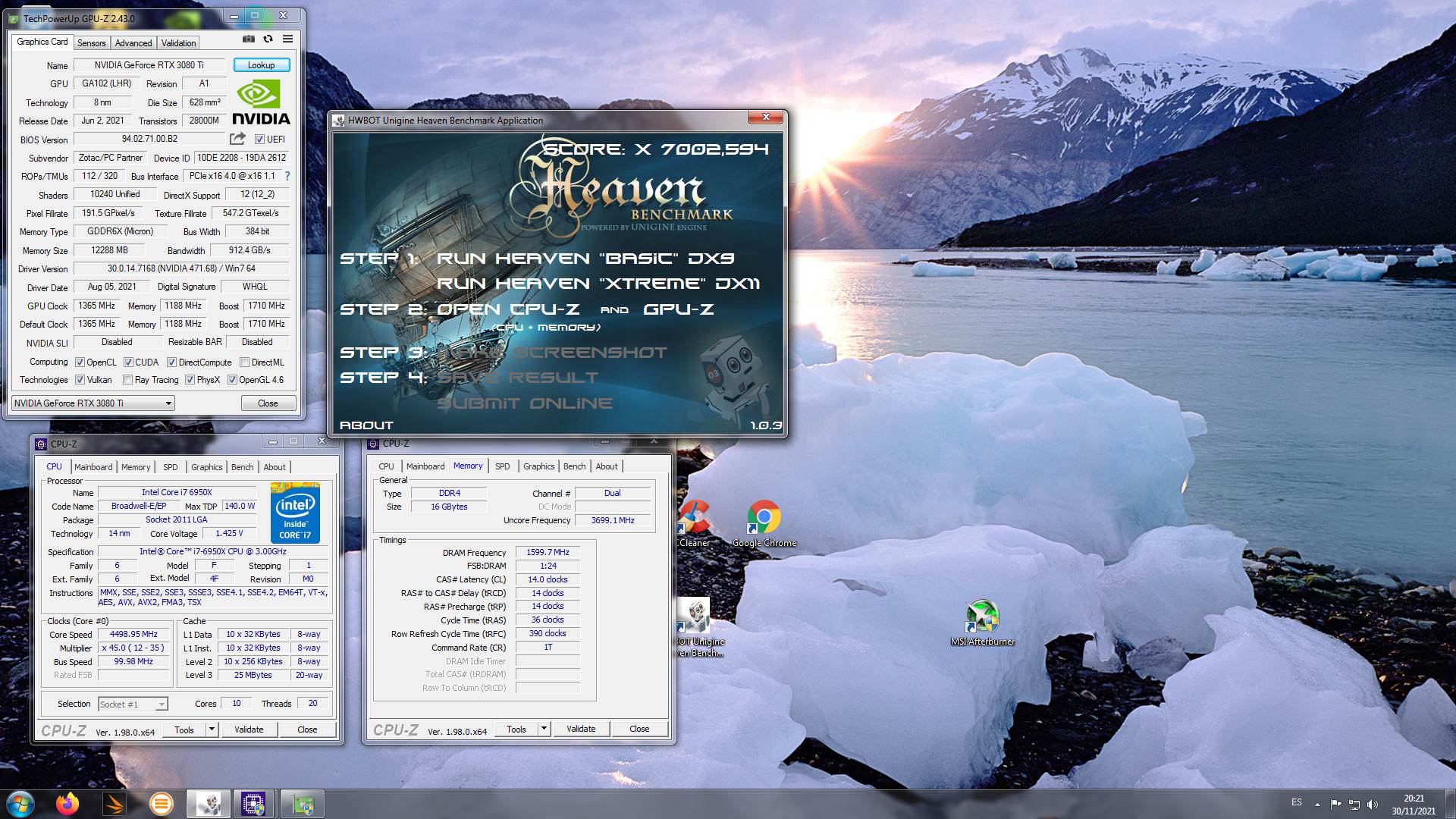Click the GPU-Z screenshot camera icon
The height and width of the screenshot is (819, 1456).
248,39
